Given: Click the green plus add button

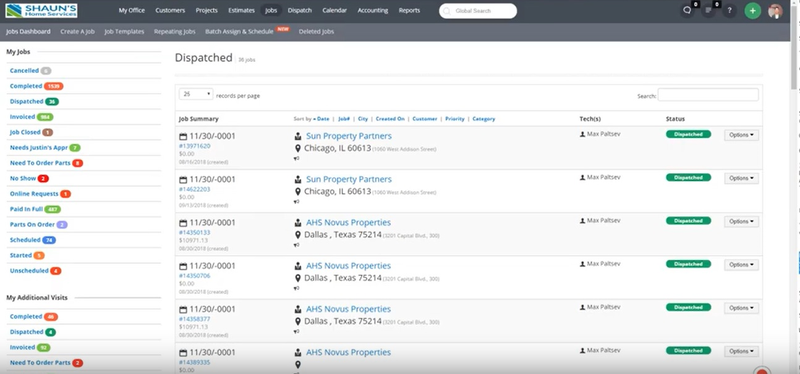Looking at the screenshot, I should tap(753, 11).
